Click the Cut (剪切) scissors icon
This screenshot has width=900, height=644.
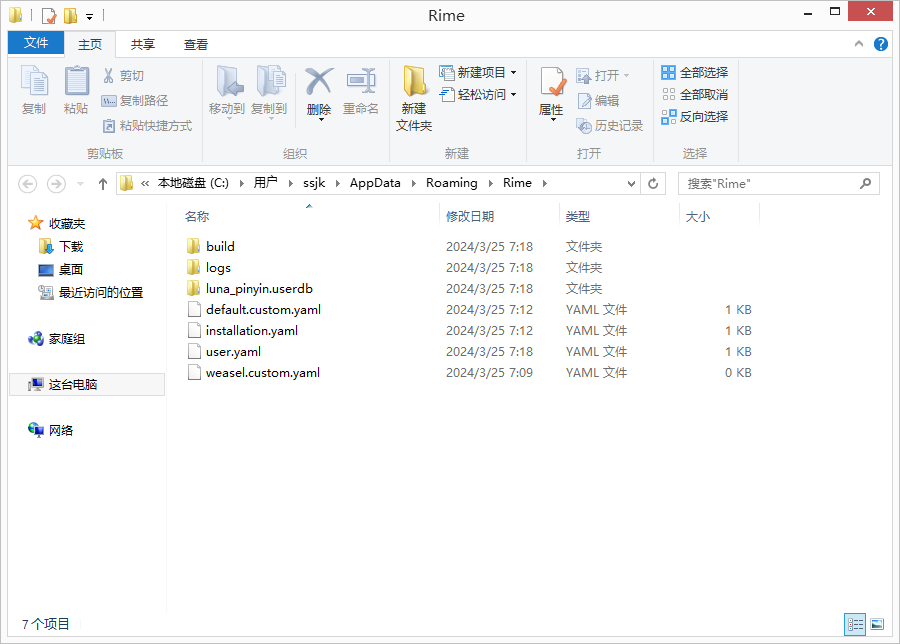pyautogui.click(x=108, y=75)
